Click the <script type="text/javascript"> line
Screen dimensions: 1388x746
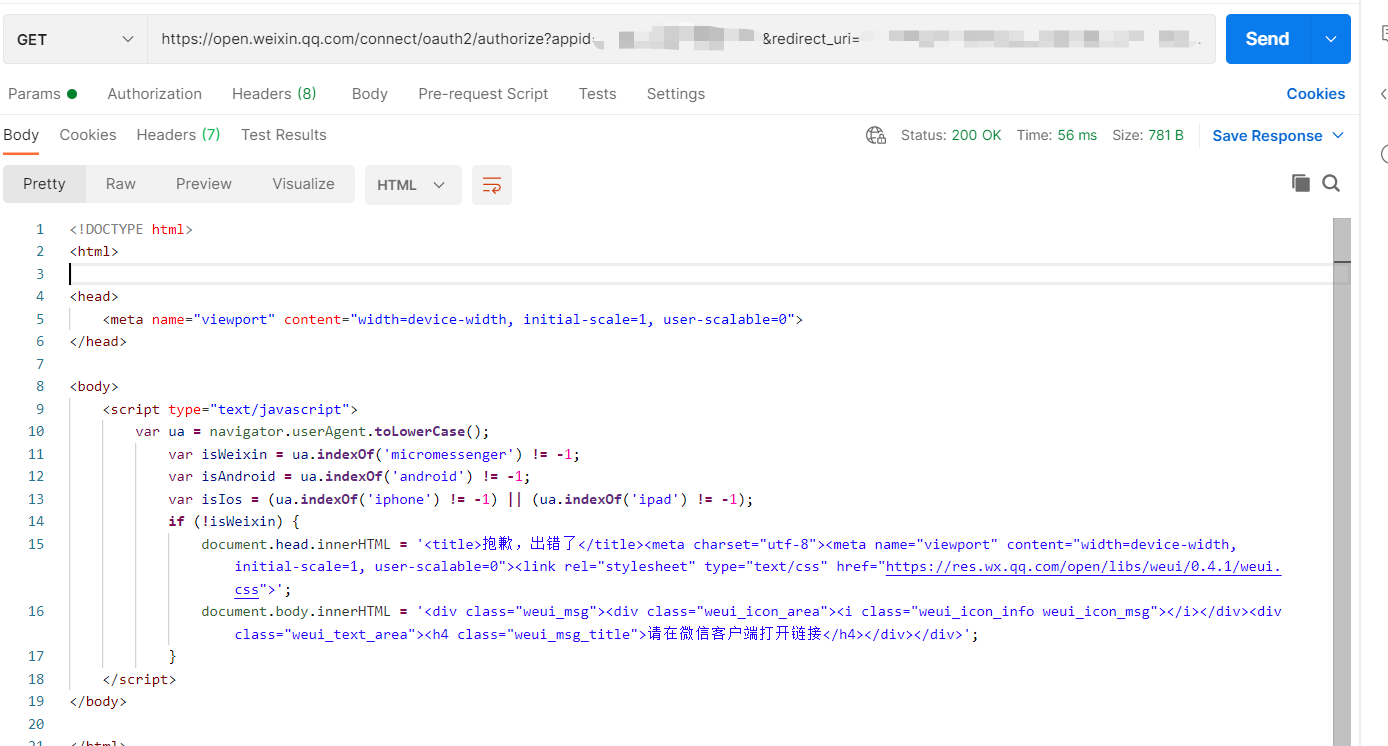[230, 409]
